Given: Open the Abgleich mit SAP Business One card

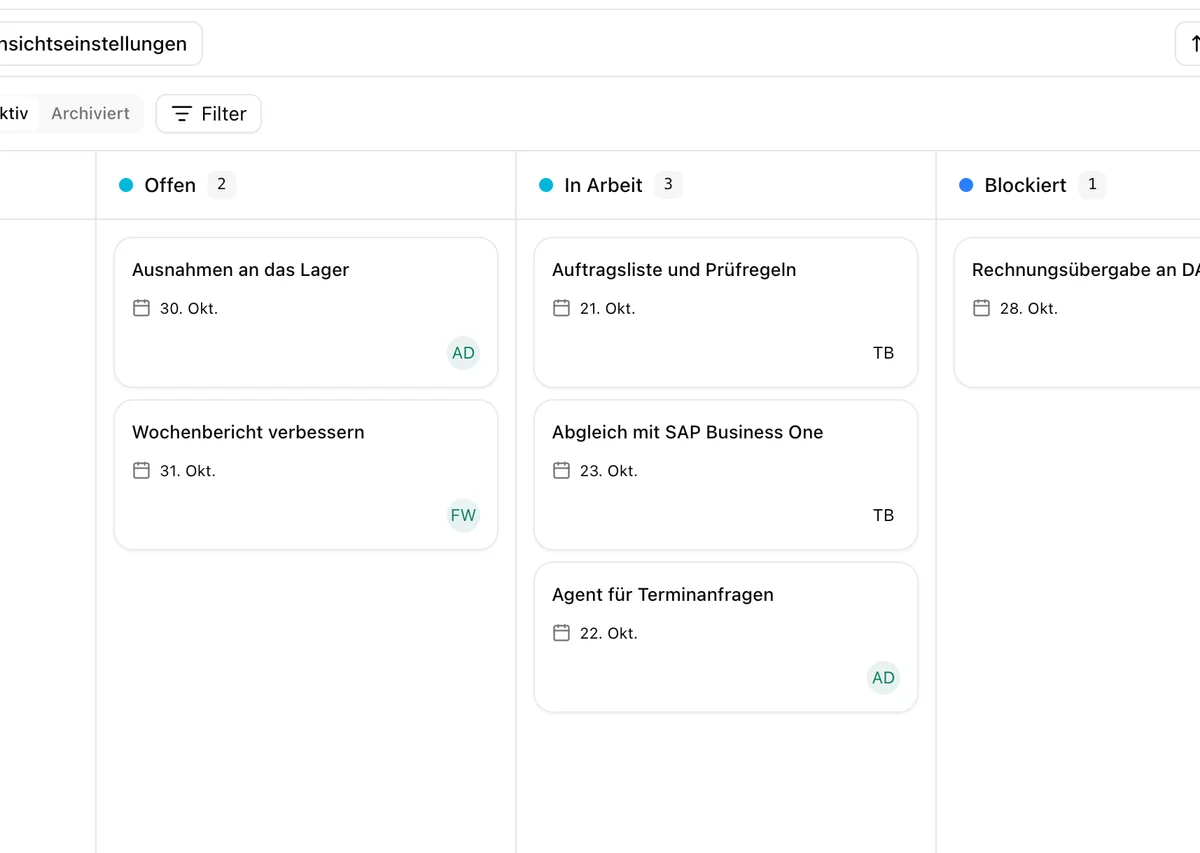Looking at the screenshot, I should (x=726, y=475).
